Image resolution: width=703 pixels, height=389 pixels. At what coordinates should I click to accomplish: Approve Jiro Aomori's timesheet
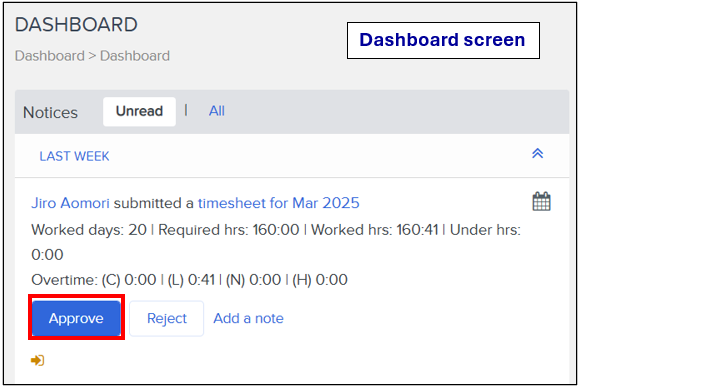(76, 318)
